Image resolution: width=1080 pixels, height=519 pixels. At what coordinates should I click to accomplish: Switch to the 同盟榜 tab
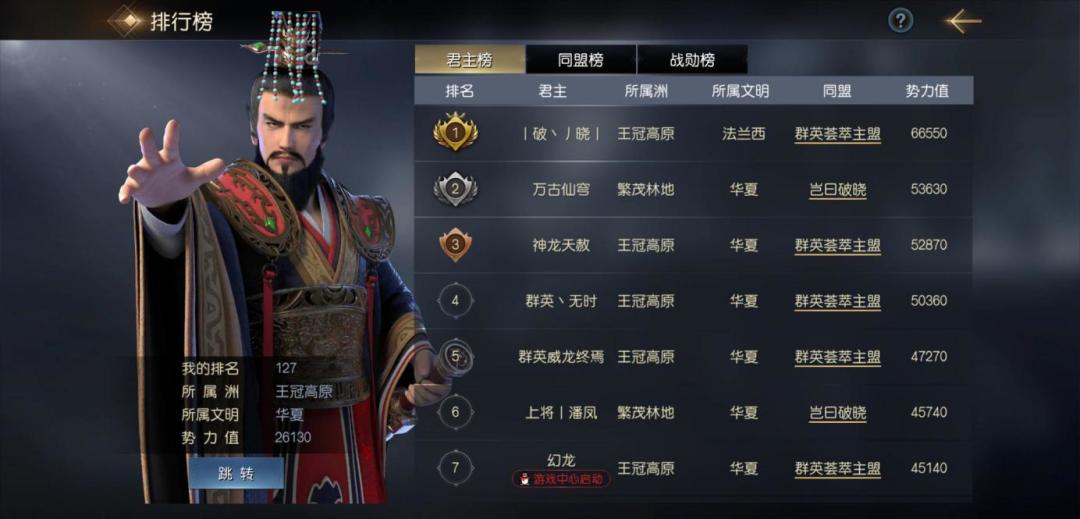[581, 60]
